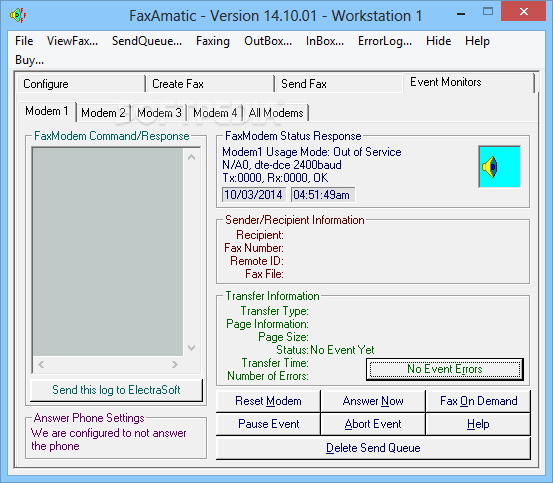The width and height of the screenshot is (553, 483).
Task: Click the N/A0, dte-dce 2400baud text
Action: [282, 165]
